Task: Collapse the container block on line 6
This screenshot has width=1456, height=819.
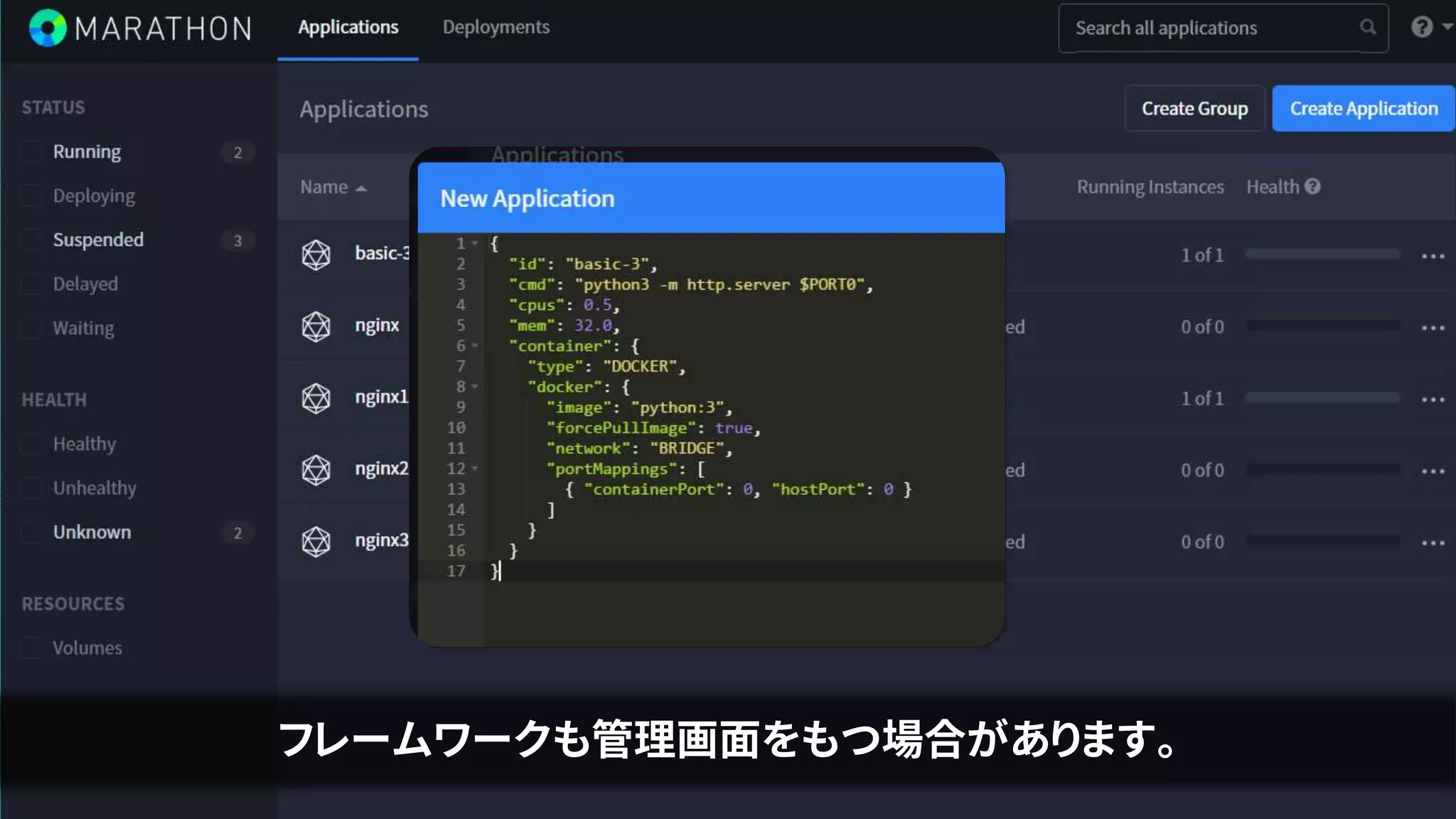Action: pos(475,346)
